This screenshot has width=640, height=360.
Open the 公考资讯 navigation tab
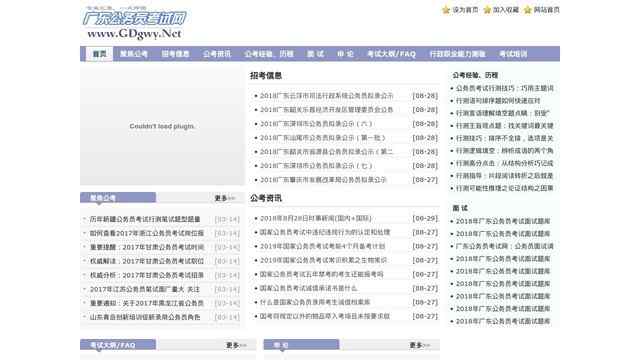pos(217,54)
